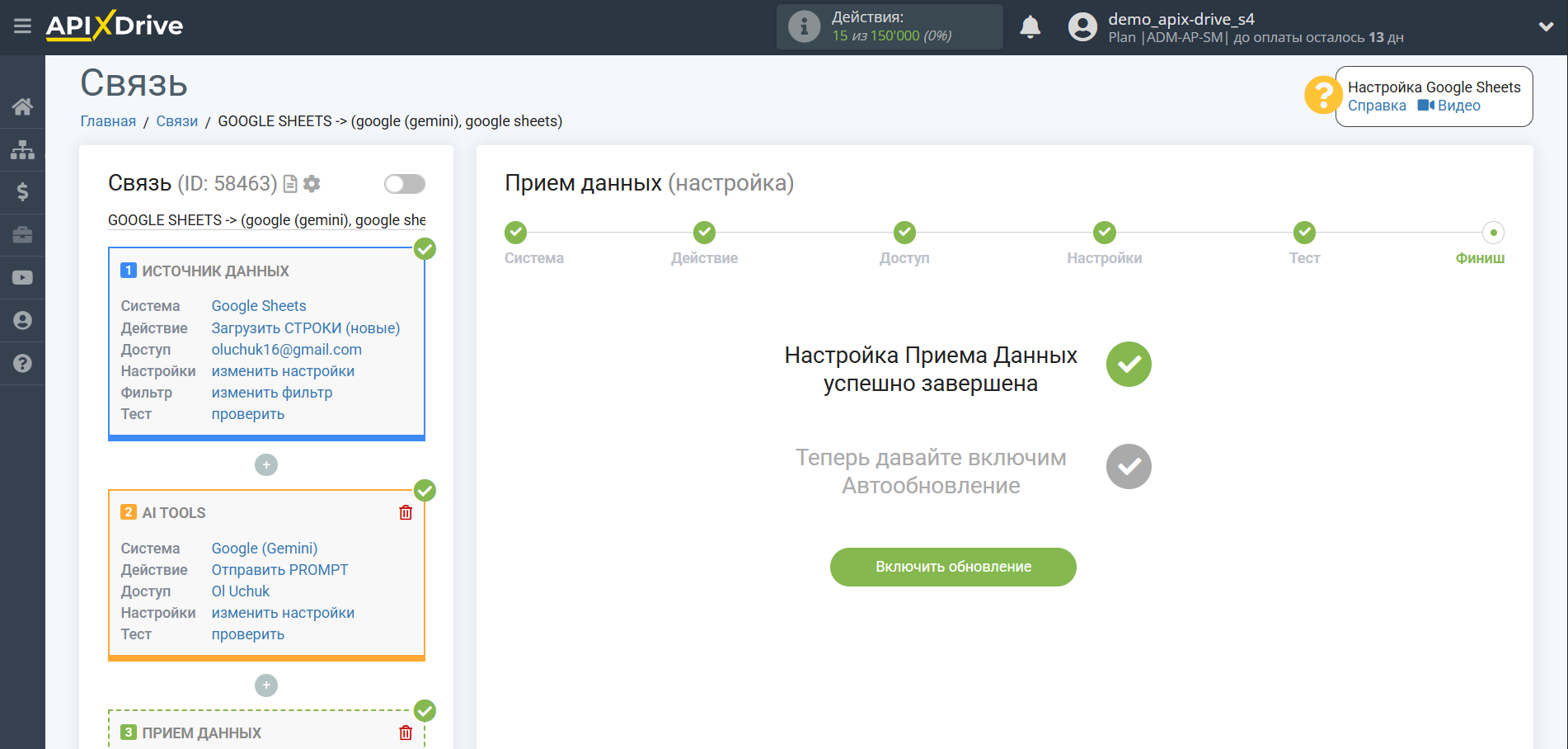Click the plus button below AI TOOLS block
The image size is (1568, 749).
tap(265, 685)
